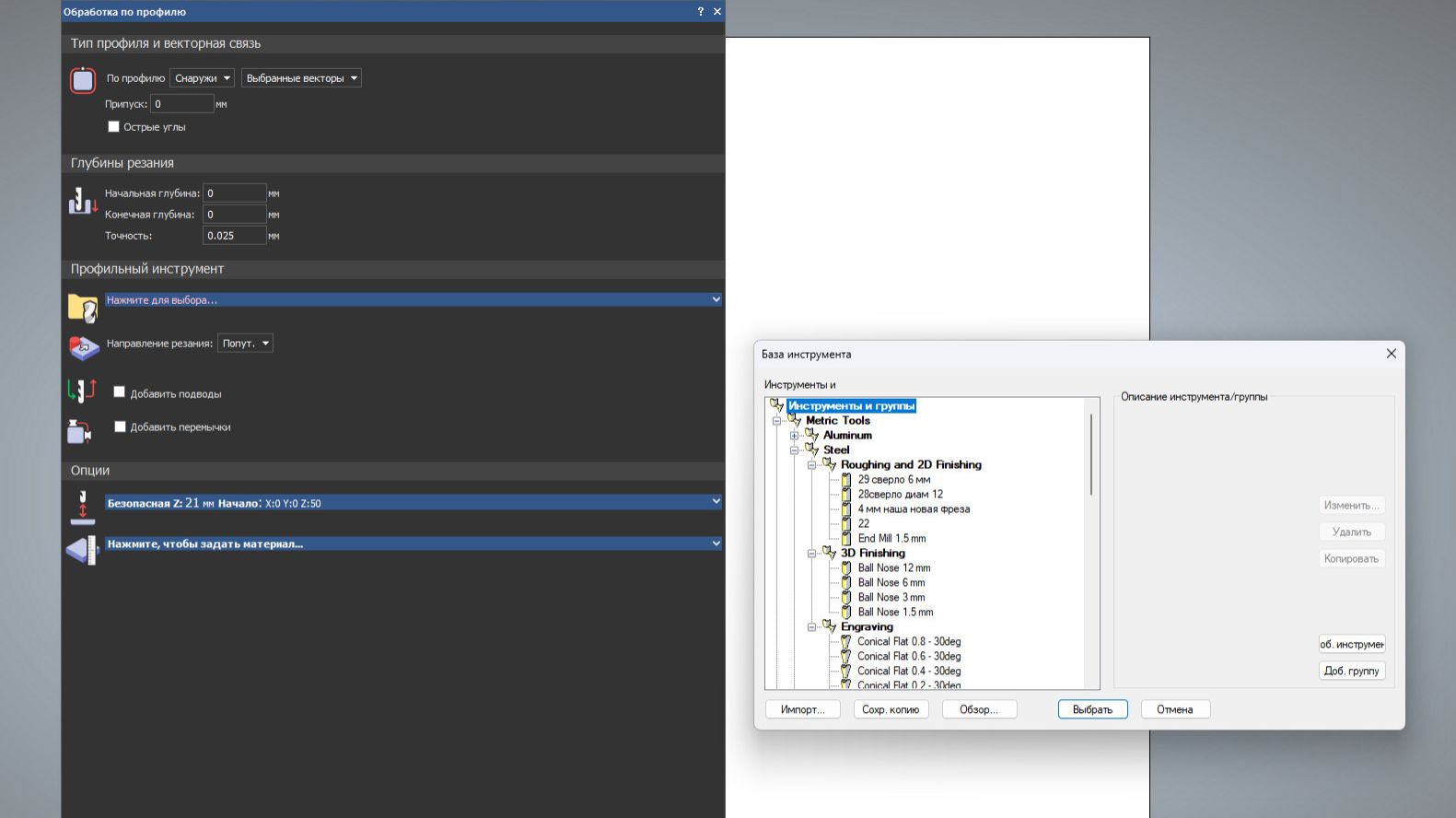Select the Aluminum group label
Screen dimensions: 1456x818
pyautogui.click(x=847, y=435)
